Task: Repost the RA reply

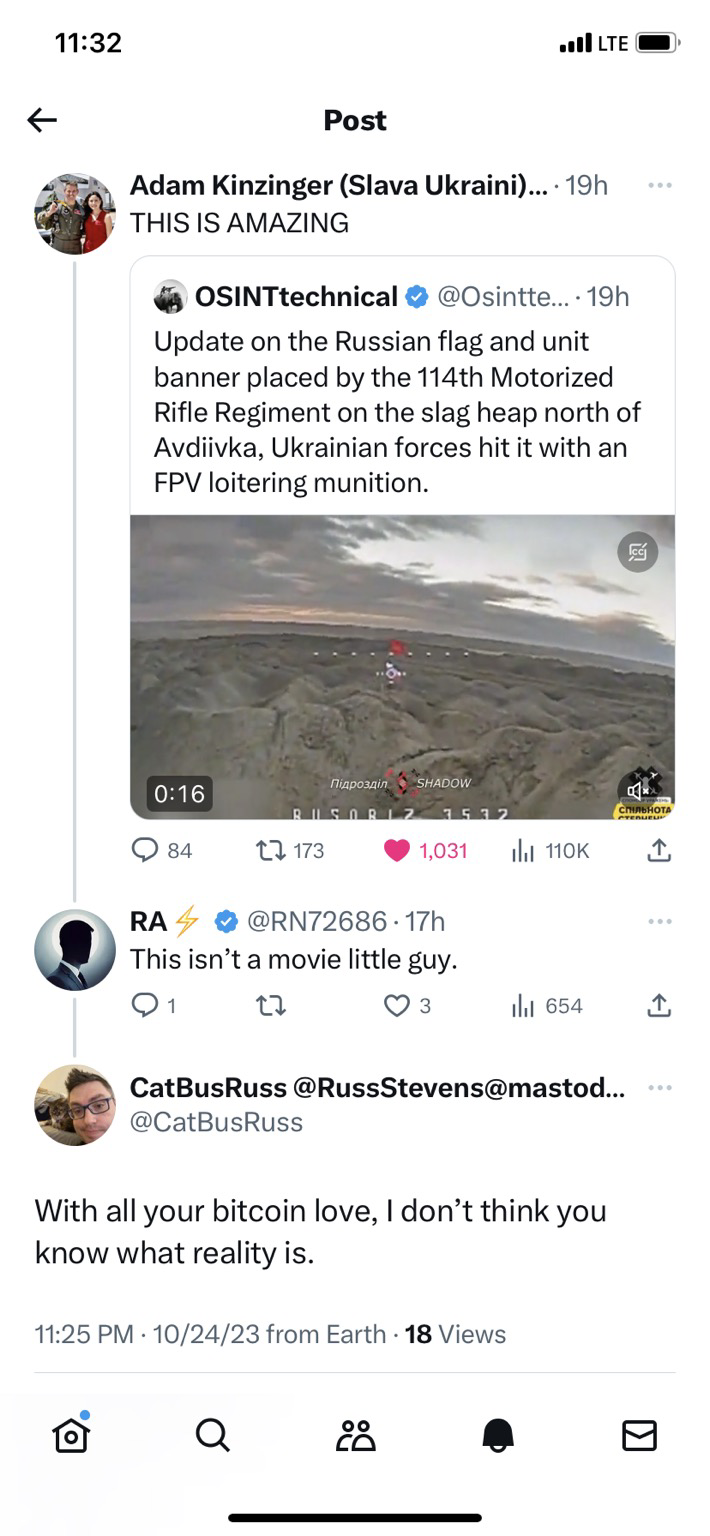Action: pos(272,1006)
